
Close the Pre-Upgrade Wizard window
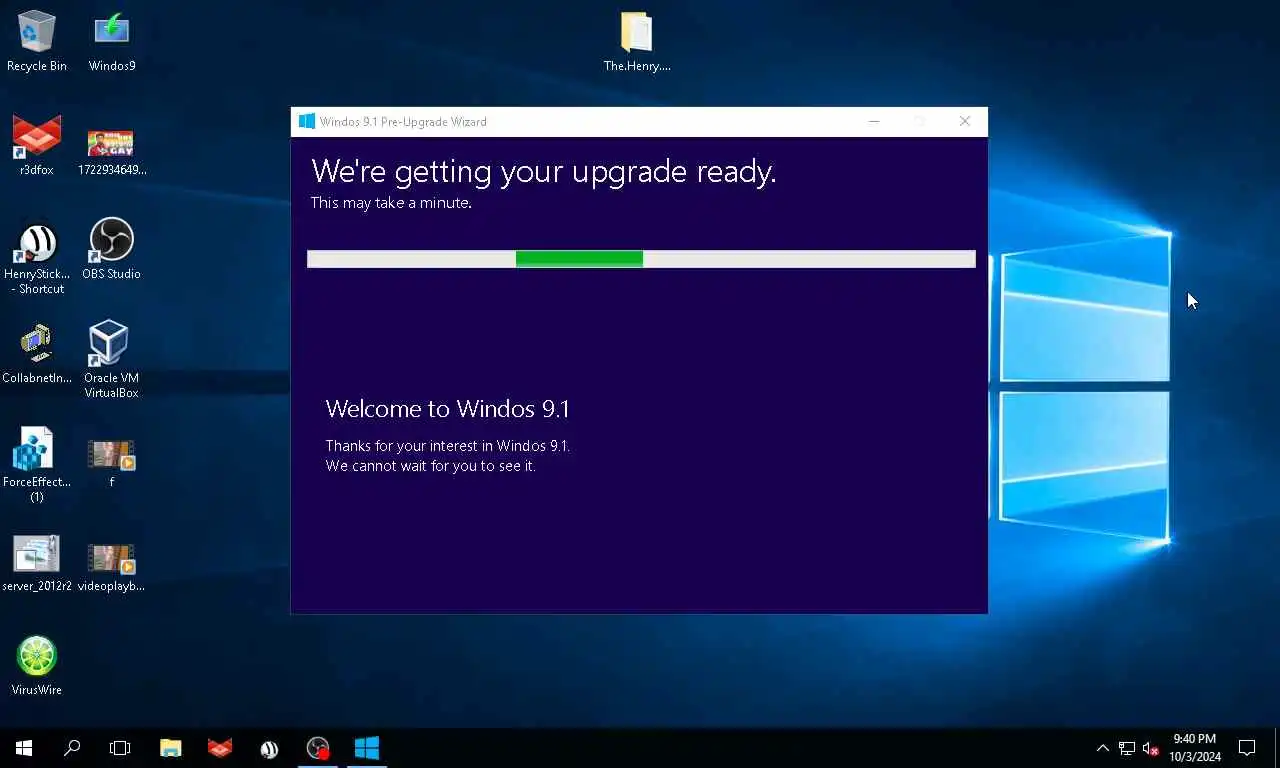(965, 121)
